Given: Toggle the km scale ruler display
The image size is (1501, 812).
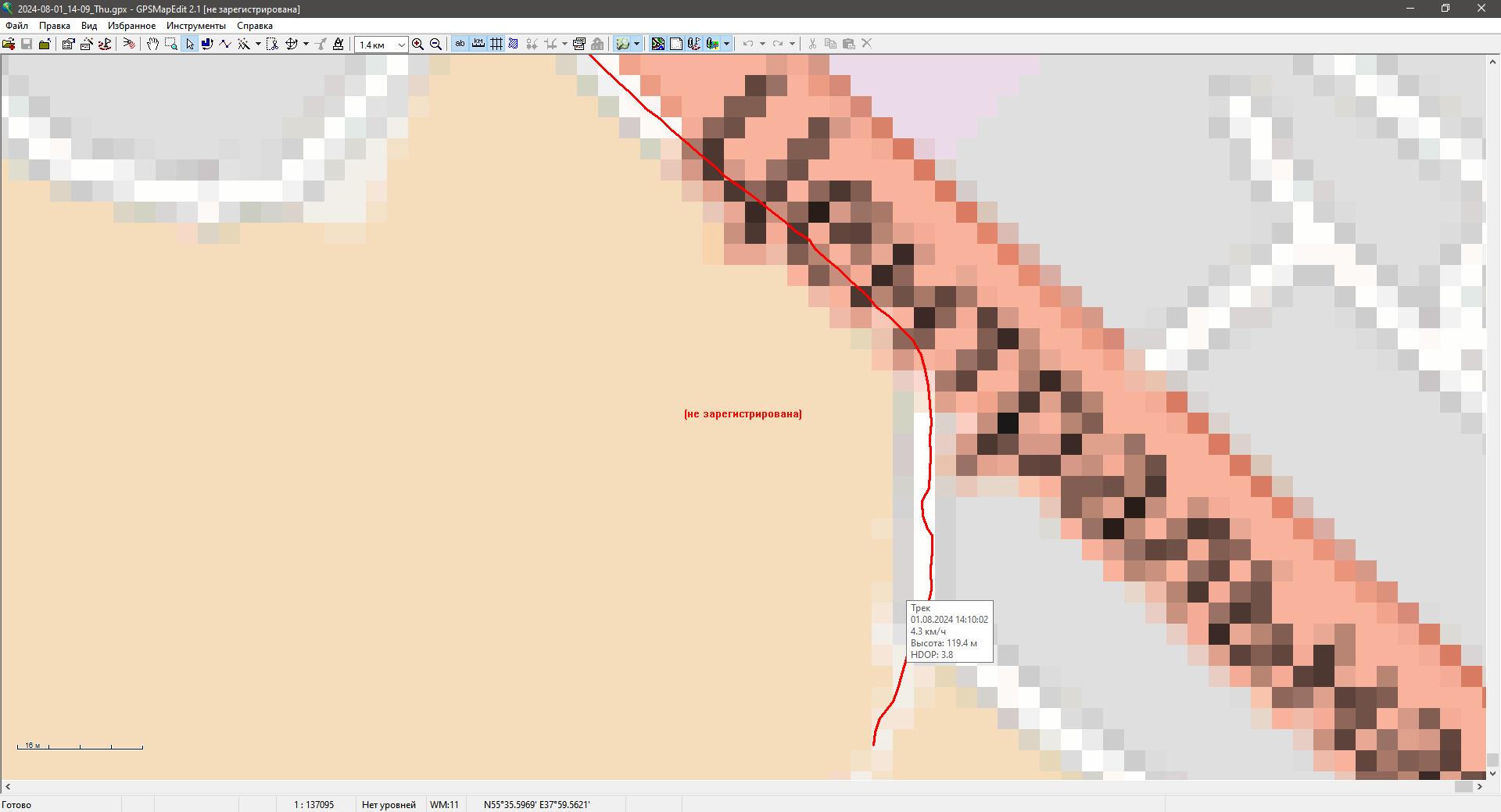Looking at the screenshot, I should coord(478,44).
